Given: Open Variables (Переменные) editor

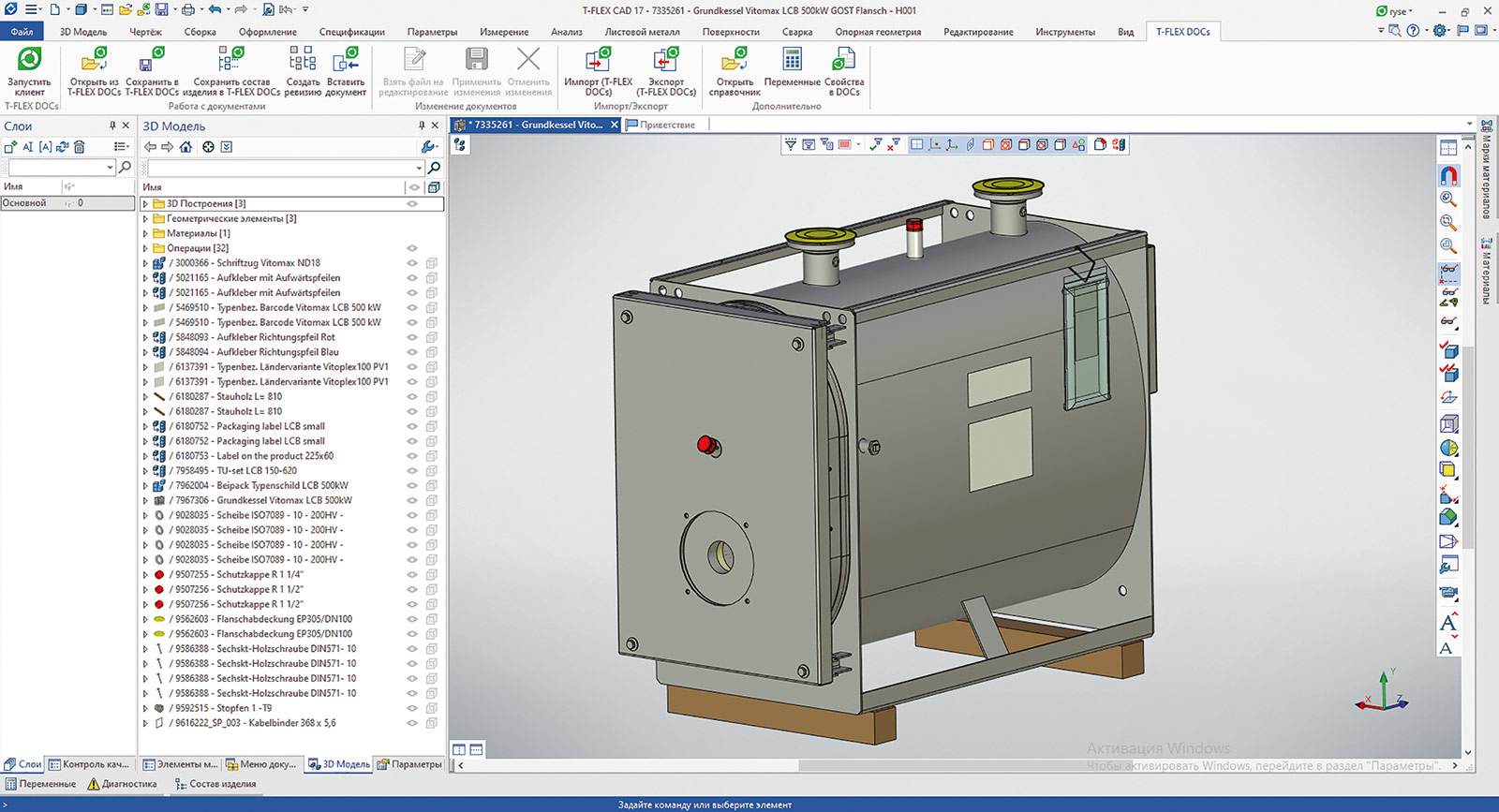Looking at the screenshot, I should click(792, 68).
